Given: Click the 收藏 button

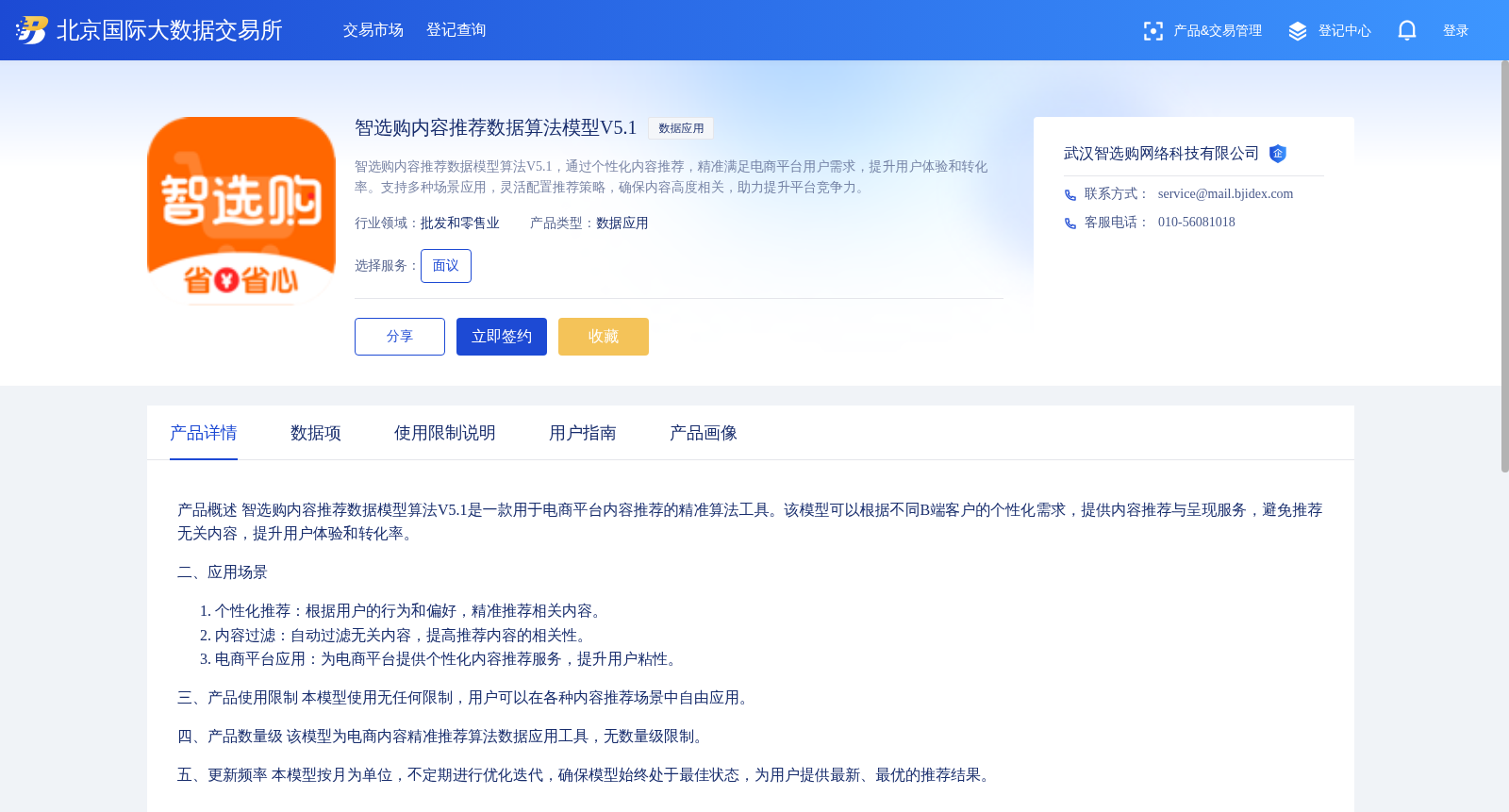Looking at the screenshot, I should (x=604, y=337).
